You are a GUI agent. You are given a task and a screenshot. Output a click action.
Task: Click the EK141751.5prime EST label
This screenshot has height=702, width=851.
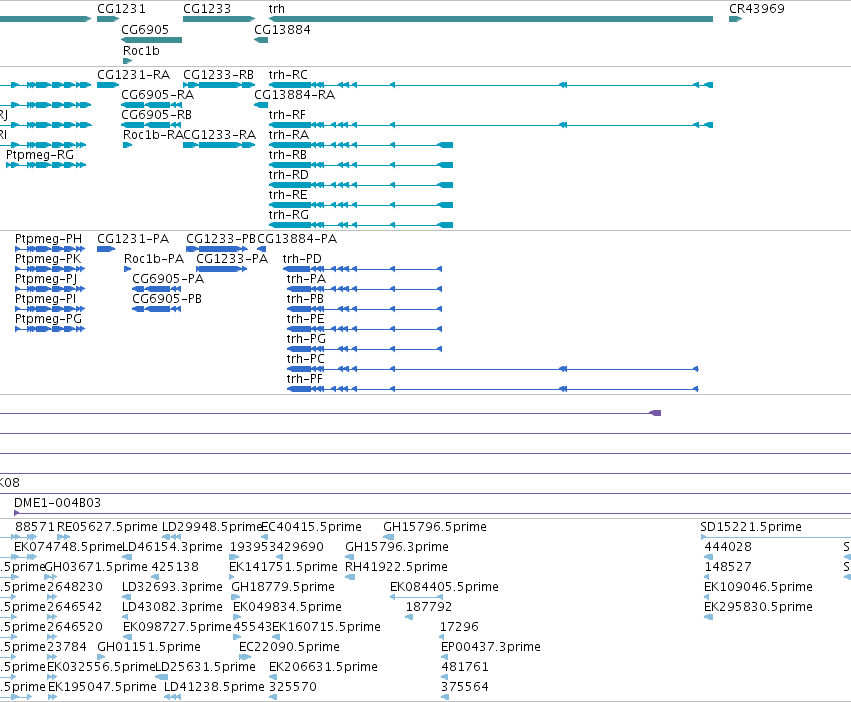click(283, 567)
